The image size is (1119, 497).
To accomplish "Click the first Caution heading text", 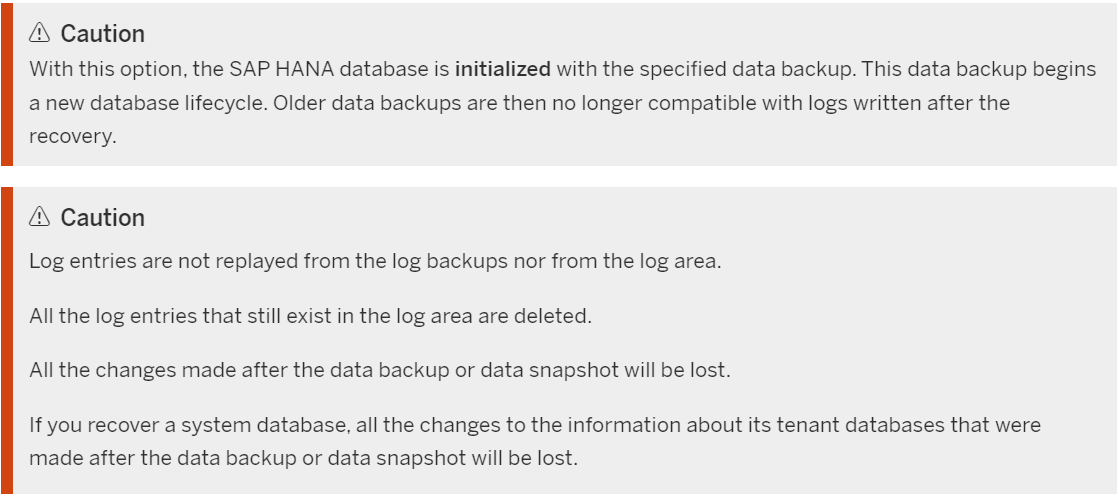I will [103, 34].
